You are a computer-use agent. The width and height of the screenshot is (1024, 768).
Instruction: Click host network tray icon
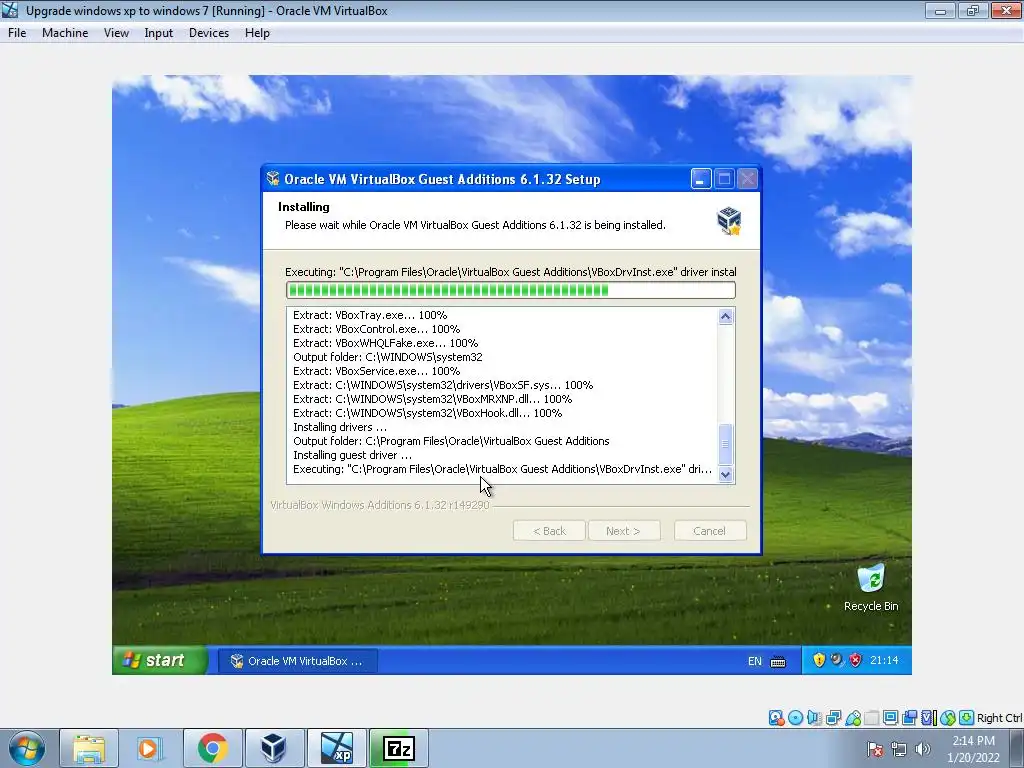tap(899, 749)
